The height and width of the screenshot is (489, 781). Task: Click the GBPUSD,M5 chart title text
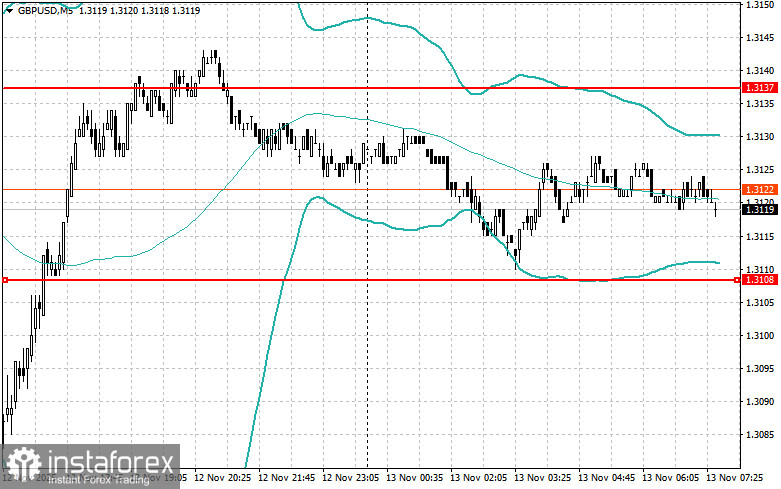click(x=45, y=10)
